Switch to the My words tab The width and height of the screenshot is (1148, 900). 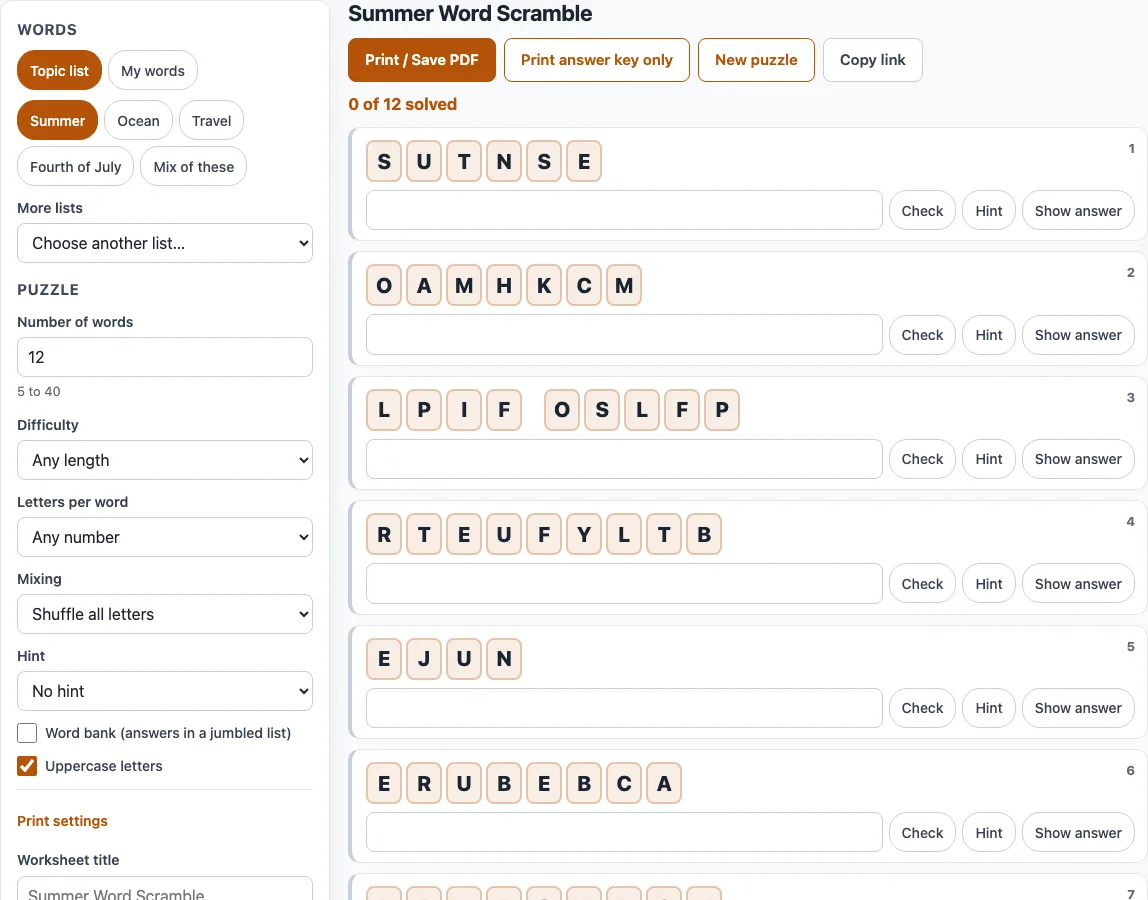coord(153,70)
